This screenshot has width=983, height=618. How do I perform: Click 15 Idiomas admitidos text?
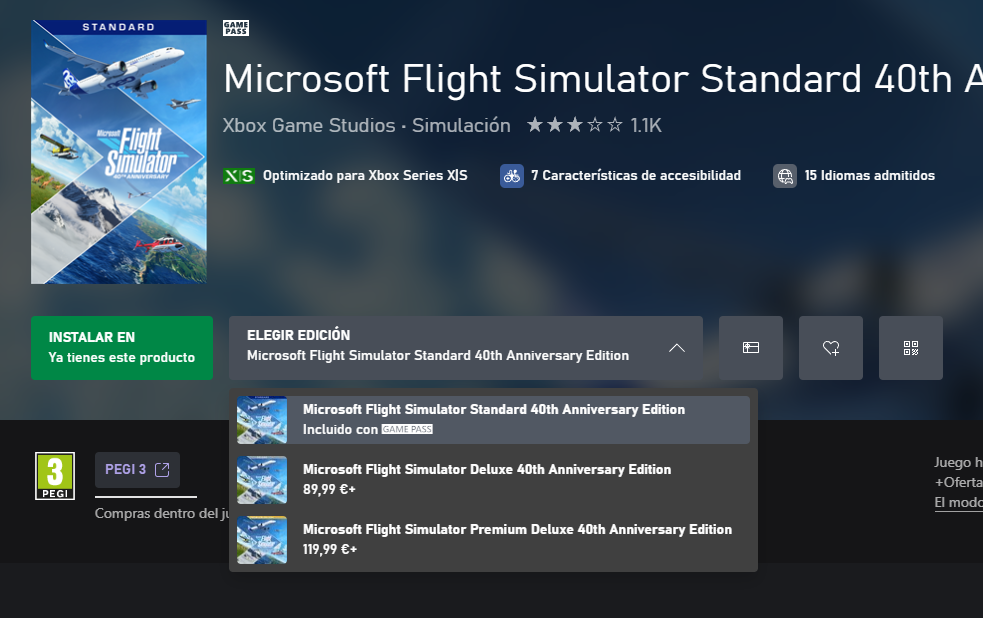(870, 175)
